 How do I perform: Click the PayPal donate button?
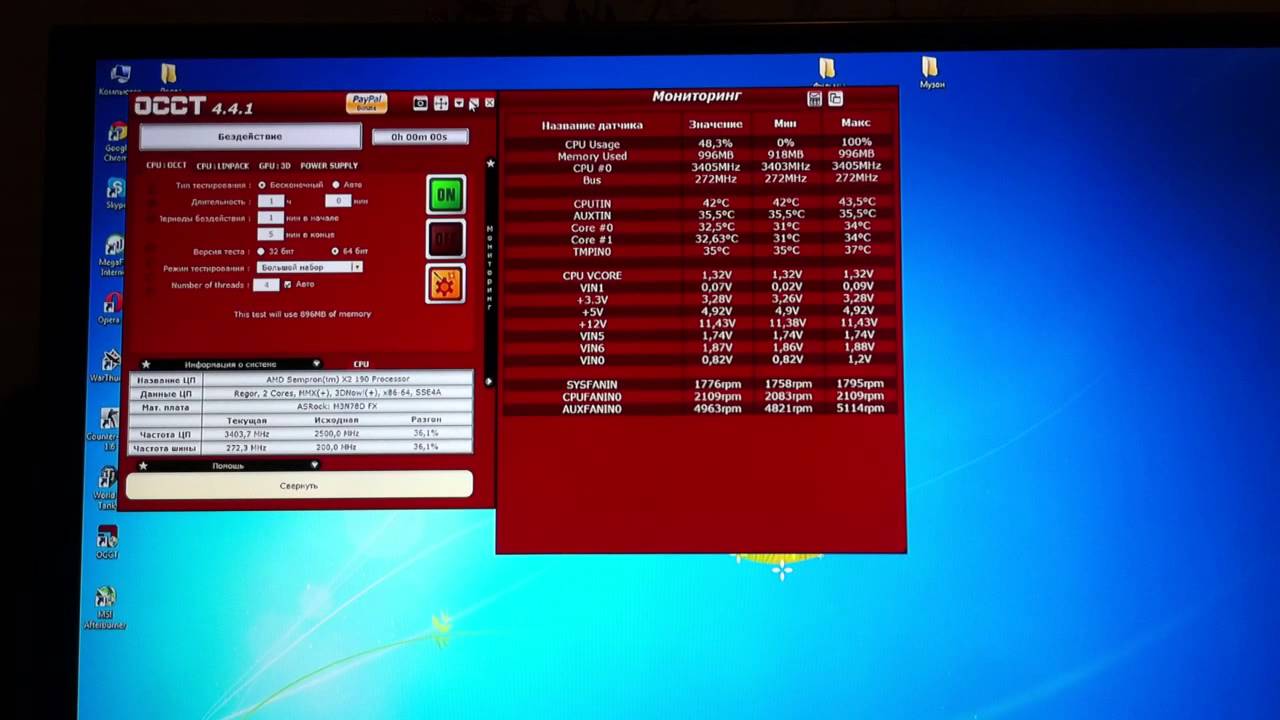pos(367,103)
